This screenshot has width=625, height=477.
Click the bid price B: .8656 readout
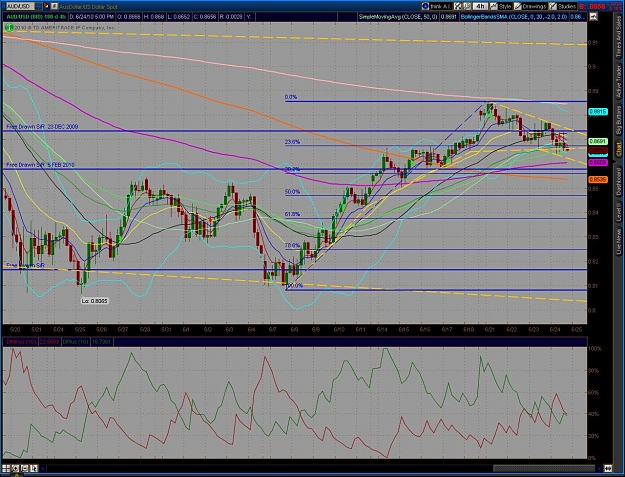pos(592,6)
